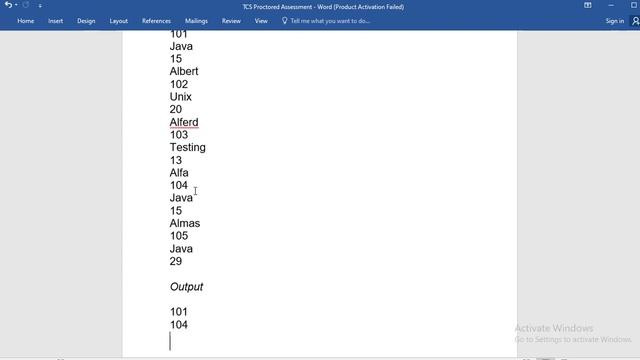Click the number '102' in document

179,84
